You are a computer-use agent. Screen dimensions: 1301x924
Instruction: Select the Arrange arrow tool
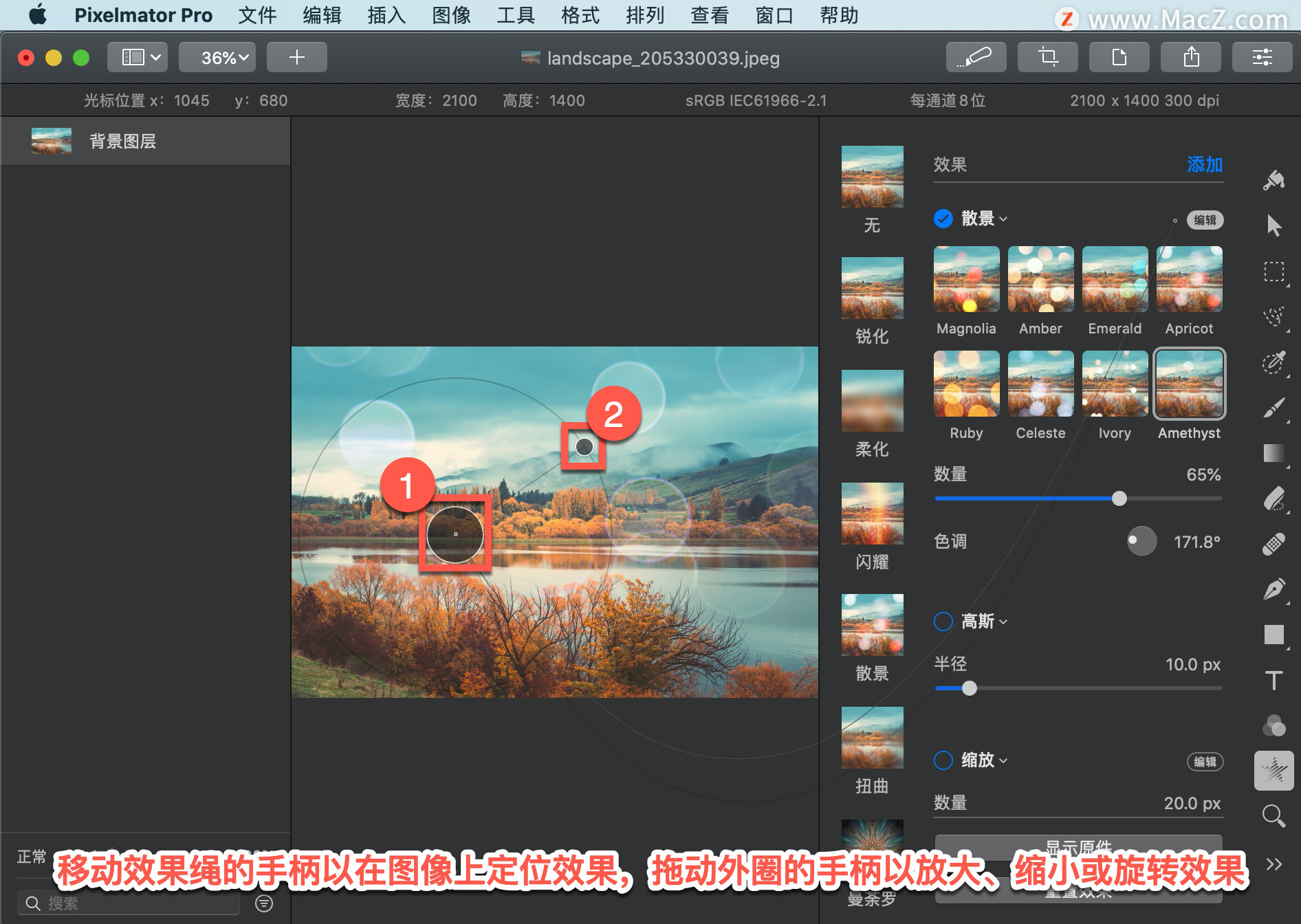click(x=1273, y=225)
